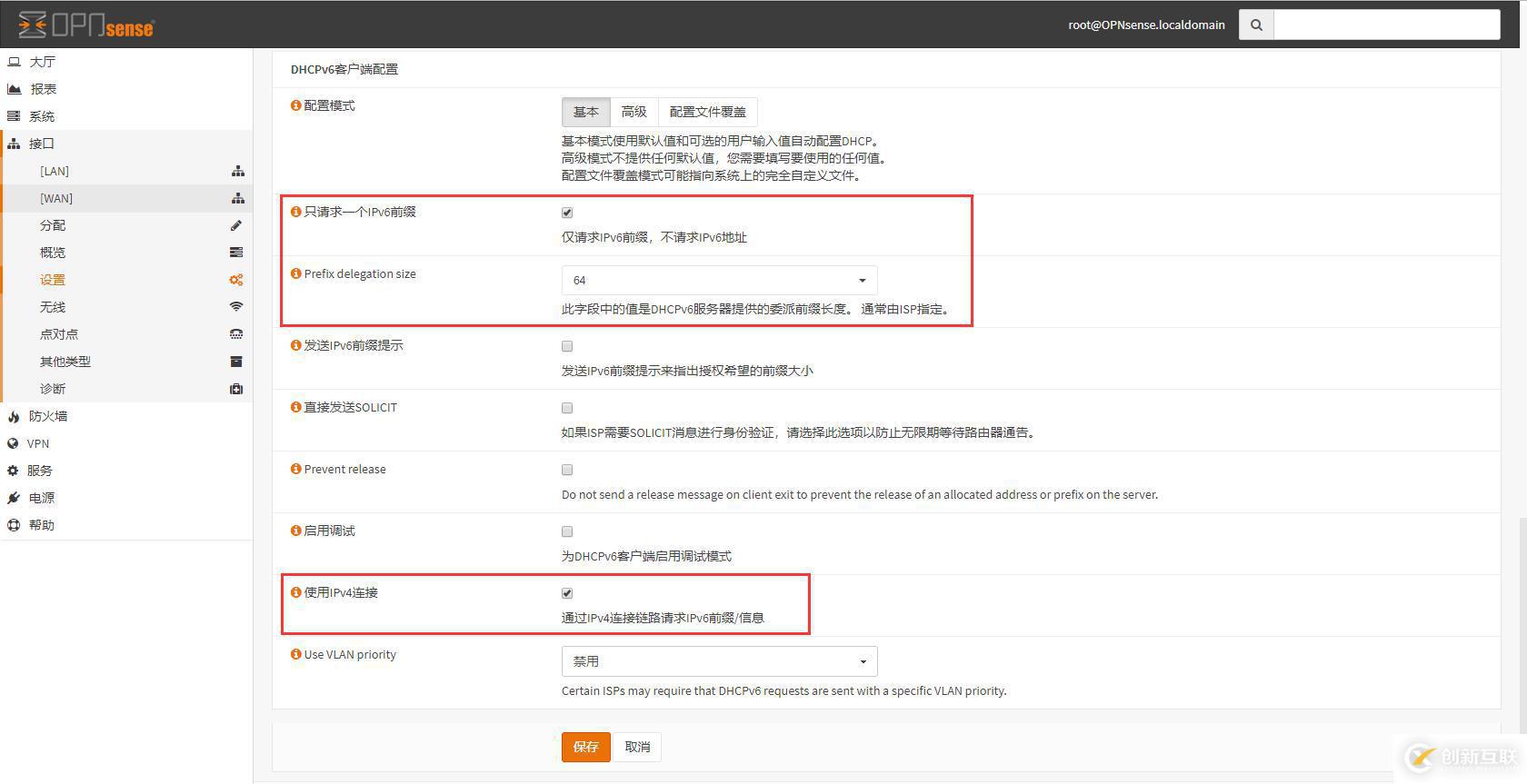Enable the Prevent release checkbox
Image resolution: width=1527 pixels, height=784 pixels.
click(567, 470)
